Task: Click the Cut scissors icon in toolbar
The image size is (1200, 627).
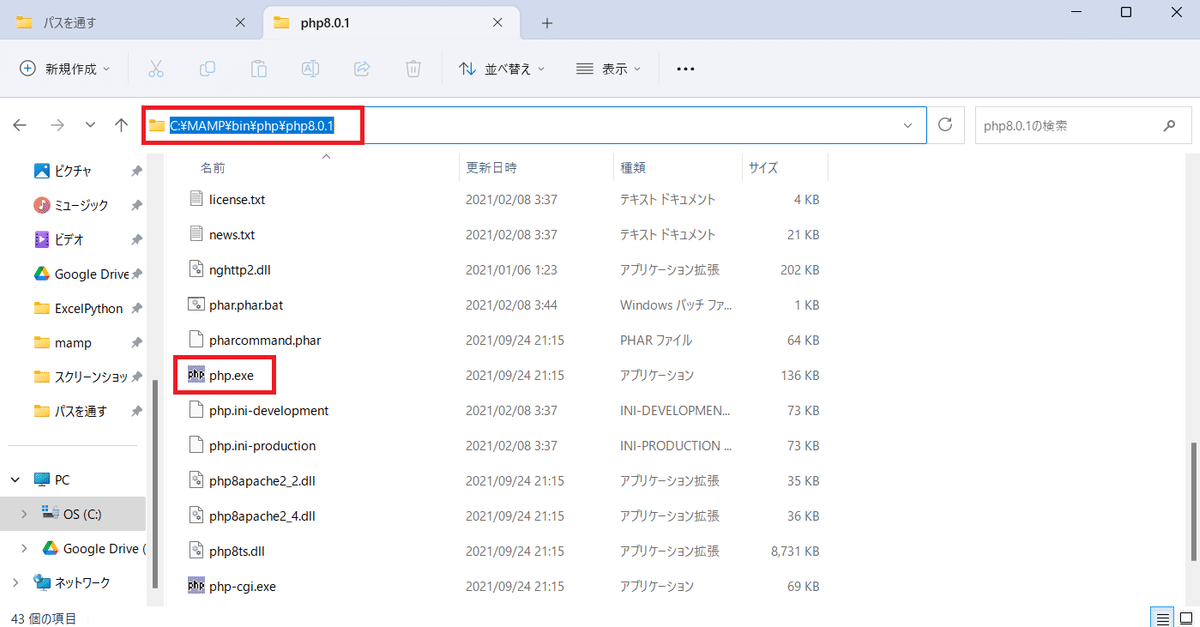Action: (x=155, y=68)
